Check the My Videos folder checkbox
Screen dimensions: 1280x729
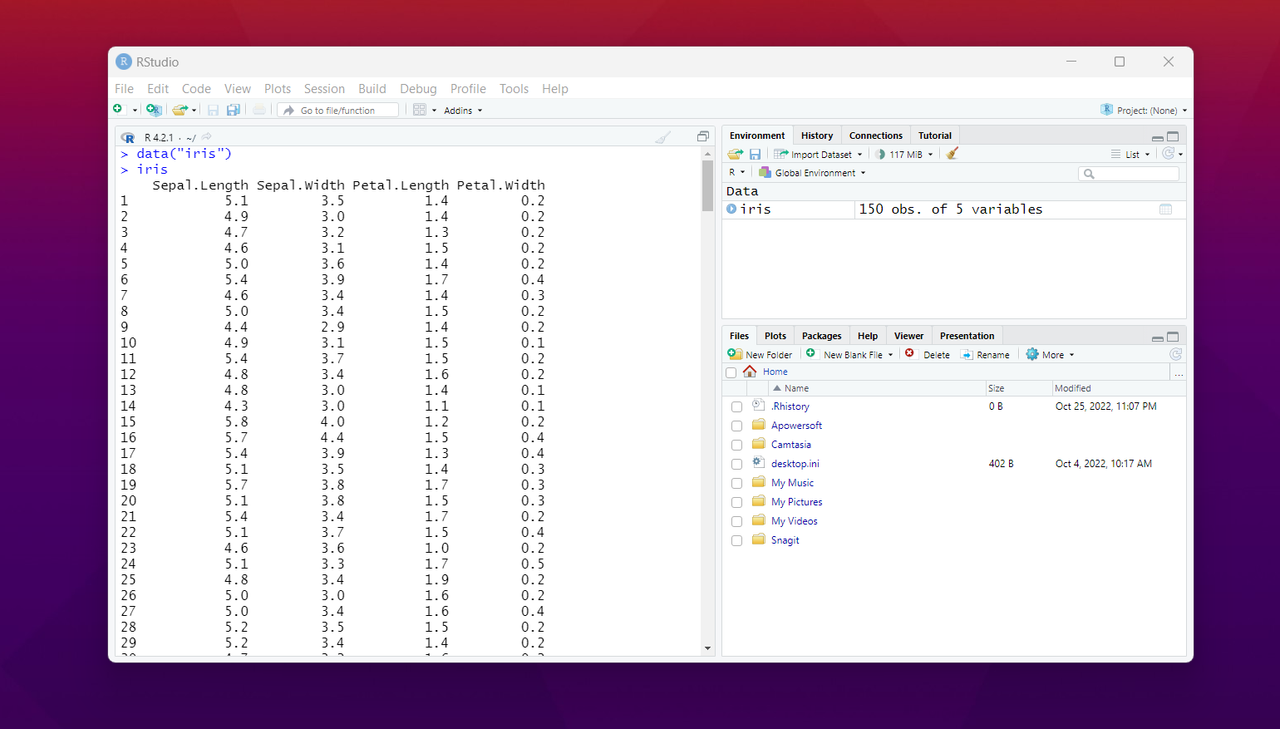click(737, 521)
